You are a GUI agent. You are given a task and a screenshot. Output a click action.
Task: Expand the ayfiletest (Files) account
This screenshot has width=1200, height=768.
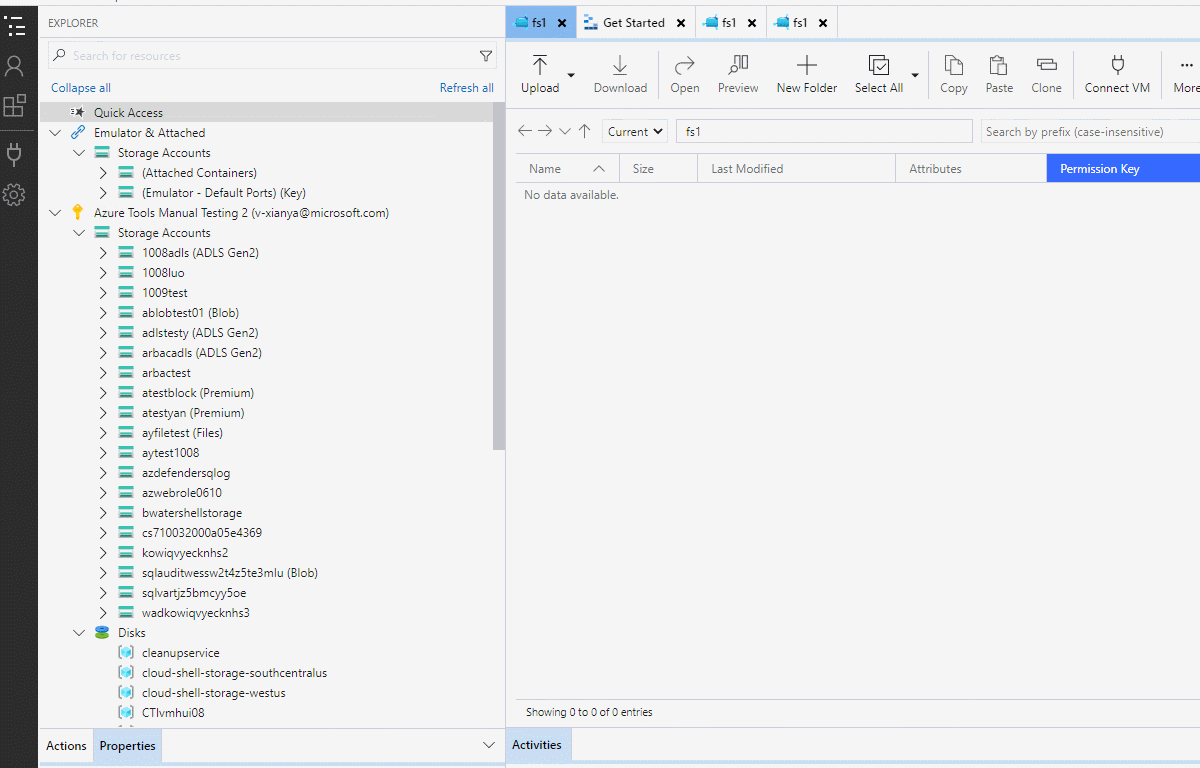(103, 433)
